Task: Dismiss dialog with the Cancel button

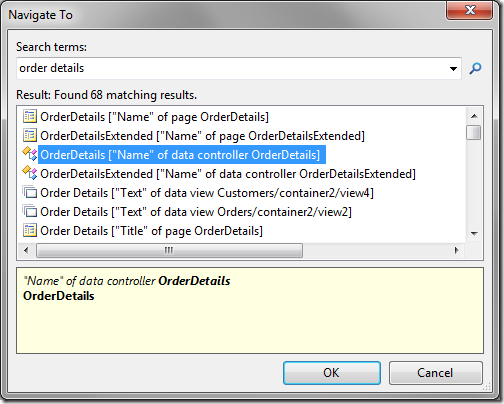Action: tap(435, 373)
